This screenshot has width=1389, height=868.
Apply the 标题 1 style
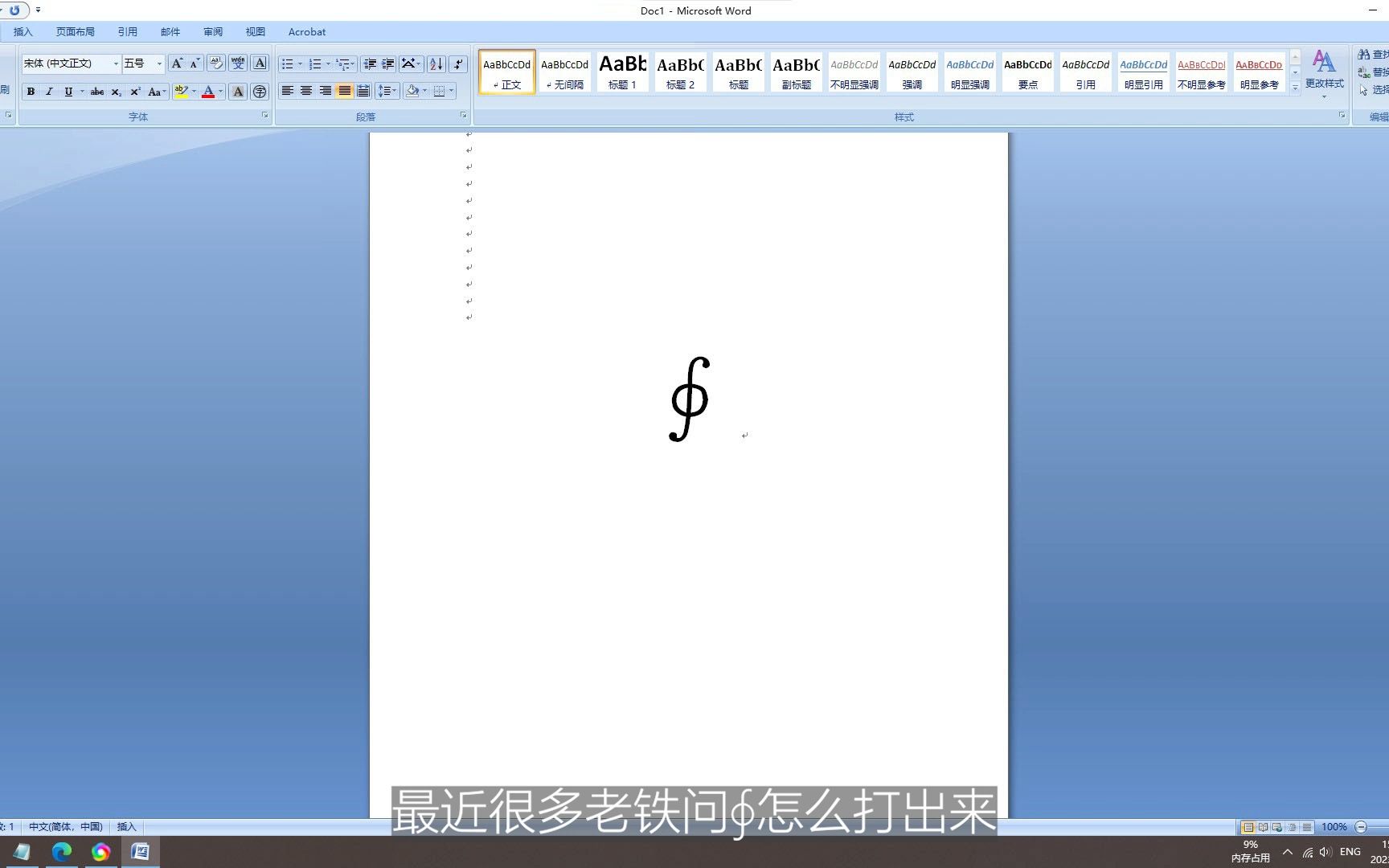coord(622,72)
